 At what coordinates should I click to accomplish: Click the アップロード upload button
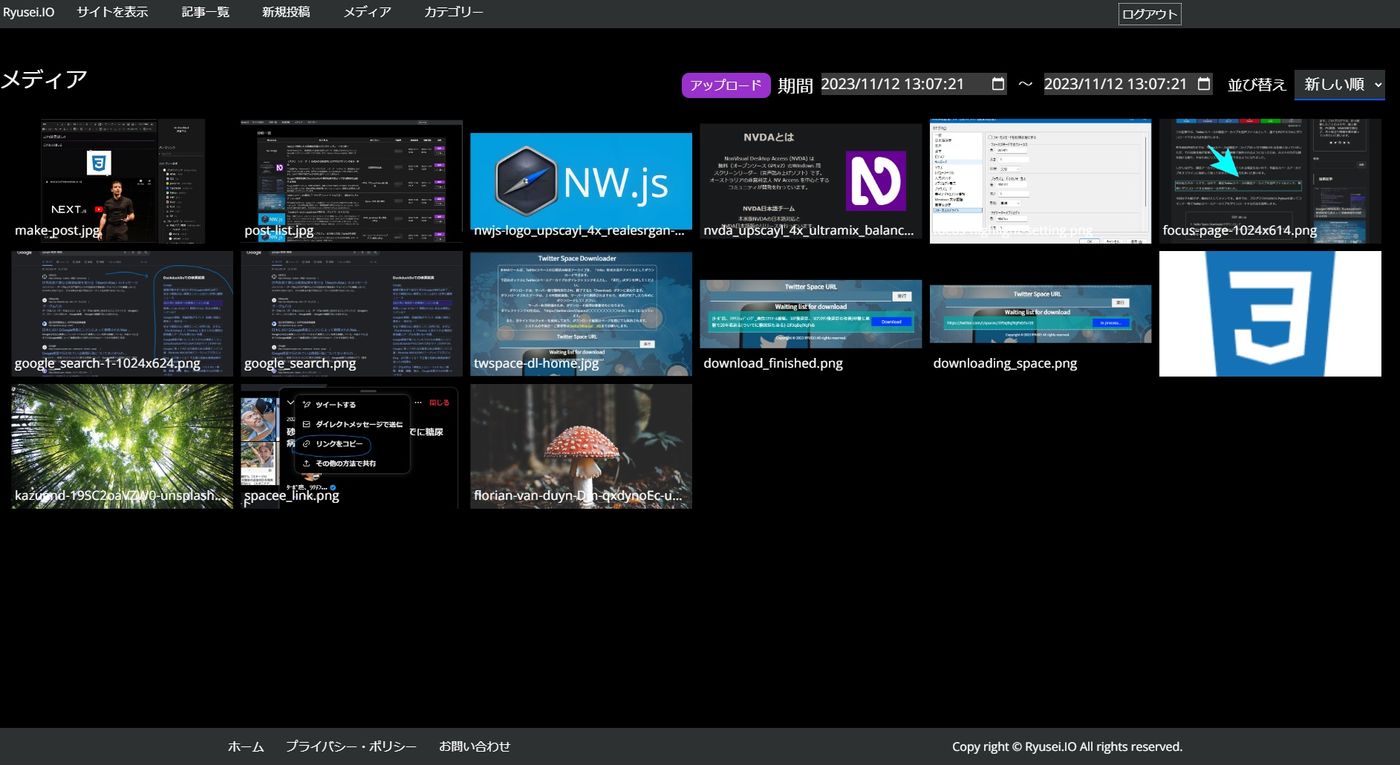click(726, 86)
